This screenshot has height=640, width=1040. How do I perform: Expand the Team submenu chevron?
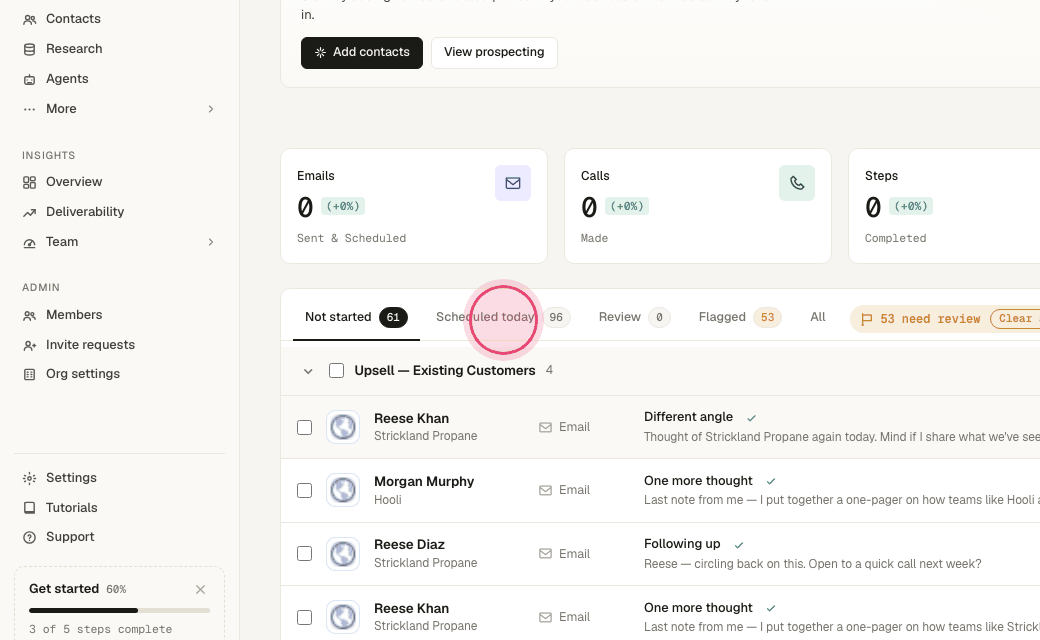(210, 242)
